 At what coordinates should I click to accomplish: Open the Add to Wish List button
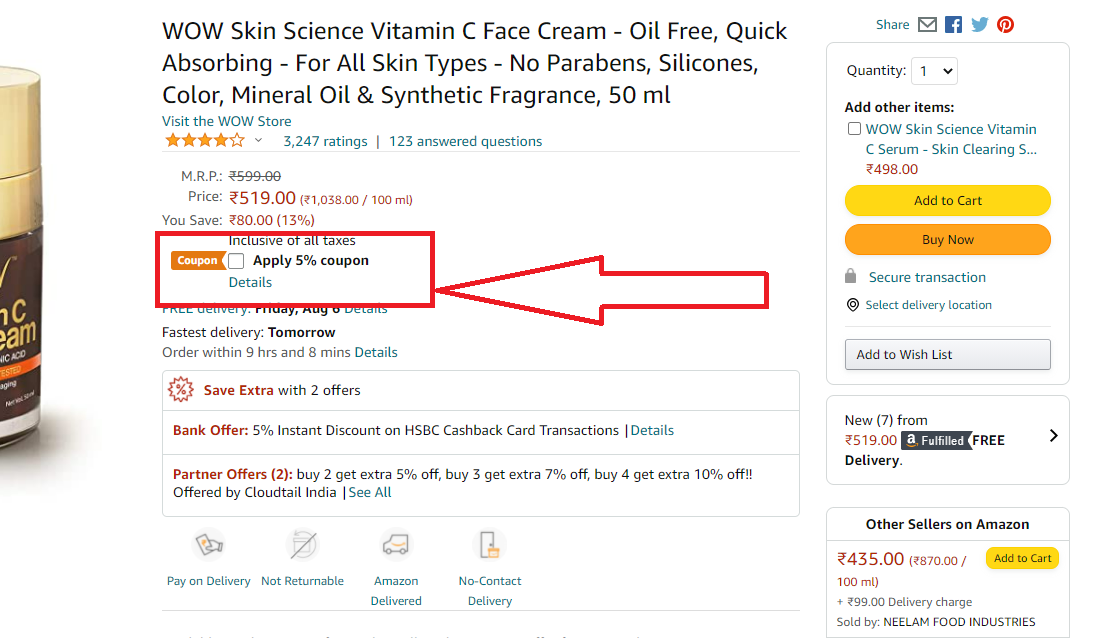click(x=947, y=354)
